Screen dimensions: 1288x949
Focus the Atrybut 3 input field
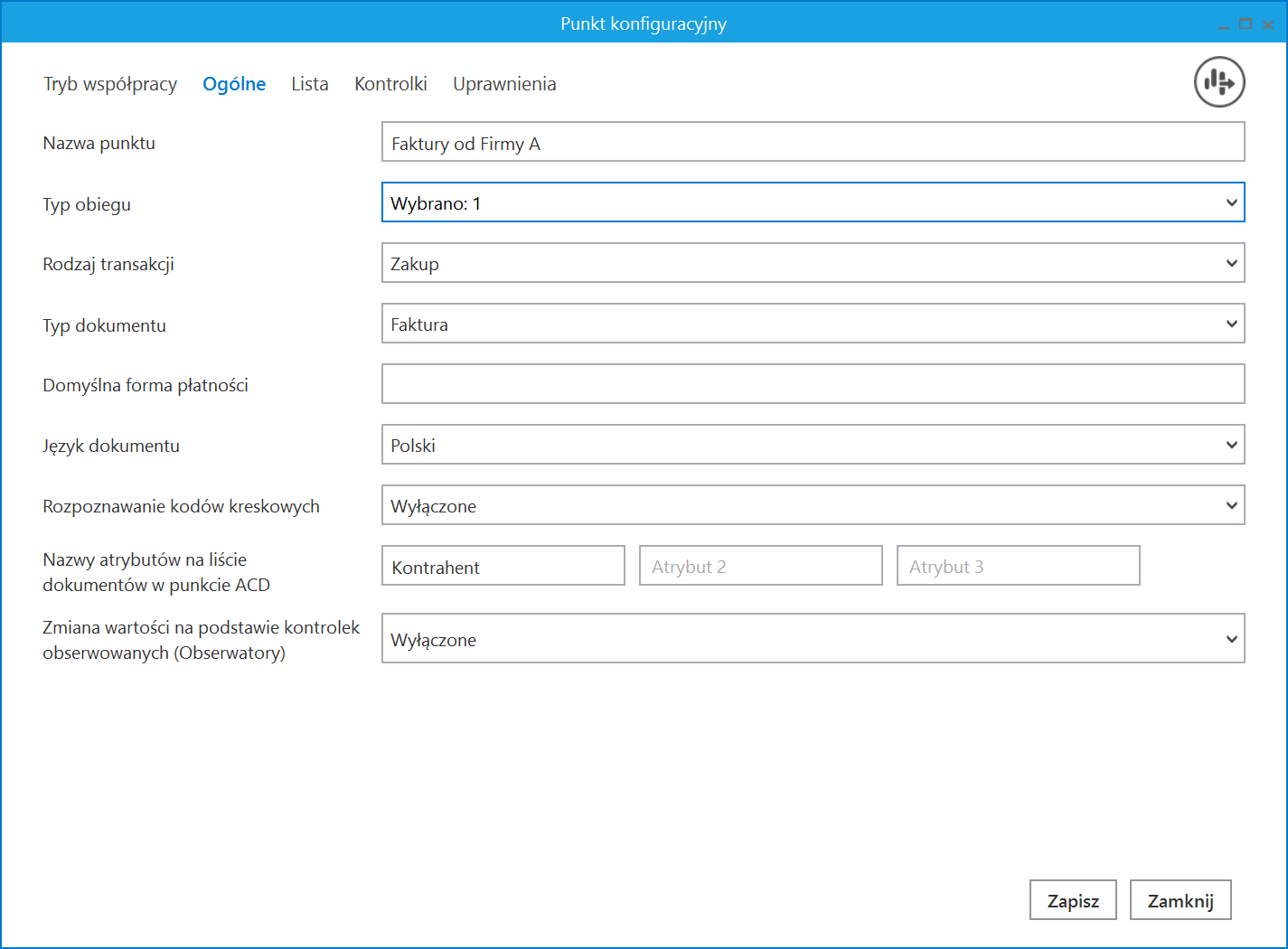tap(1018, 566)
